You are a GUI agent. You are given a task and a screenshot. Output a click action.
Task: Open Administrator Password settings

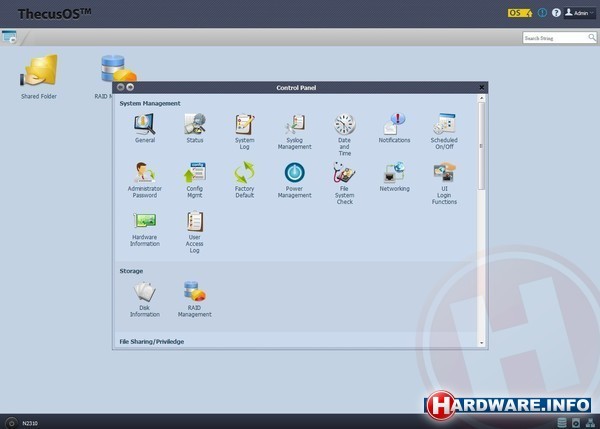click(145, 180)
